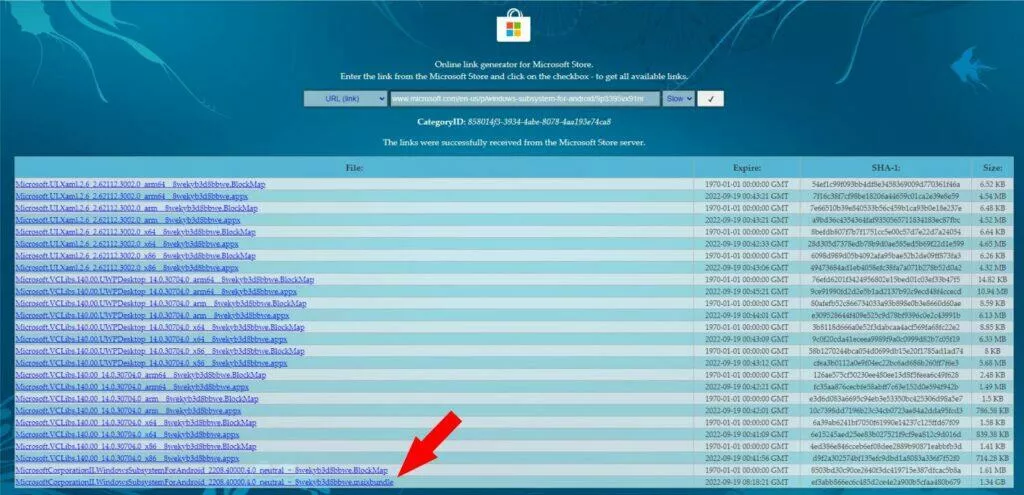
Task: Download the VCLibs UWPDesktop x86 appx file
Action: (x=151, y=363)
